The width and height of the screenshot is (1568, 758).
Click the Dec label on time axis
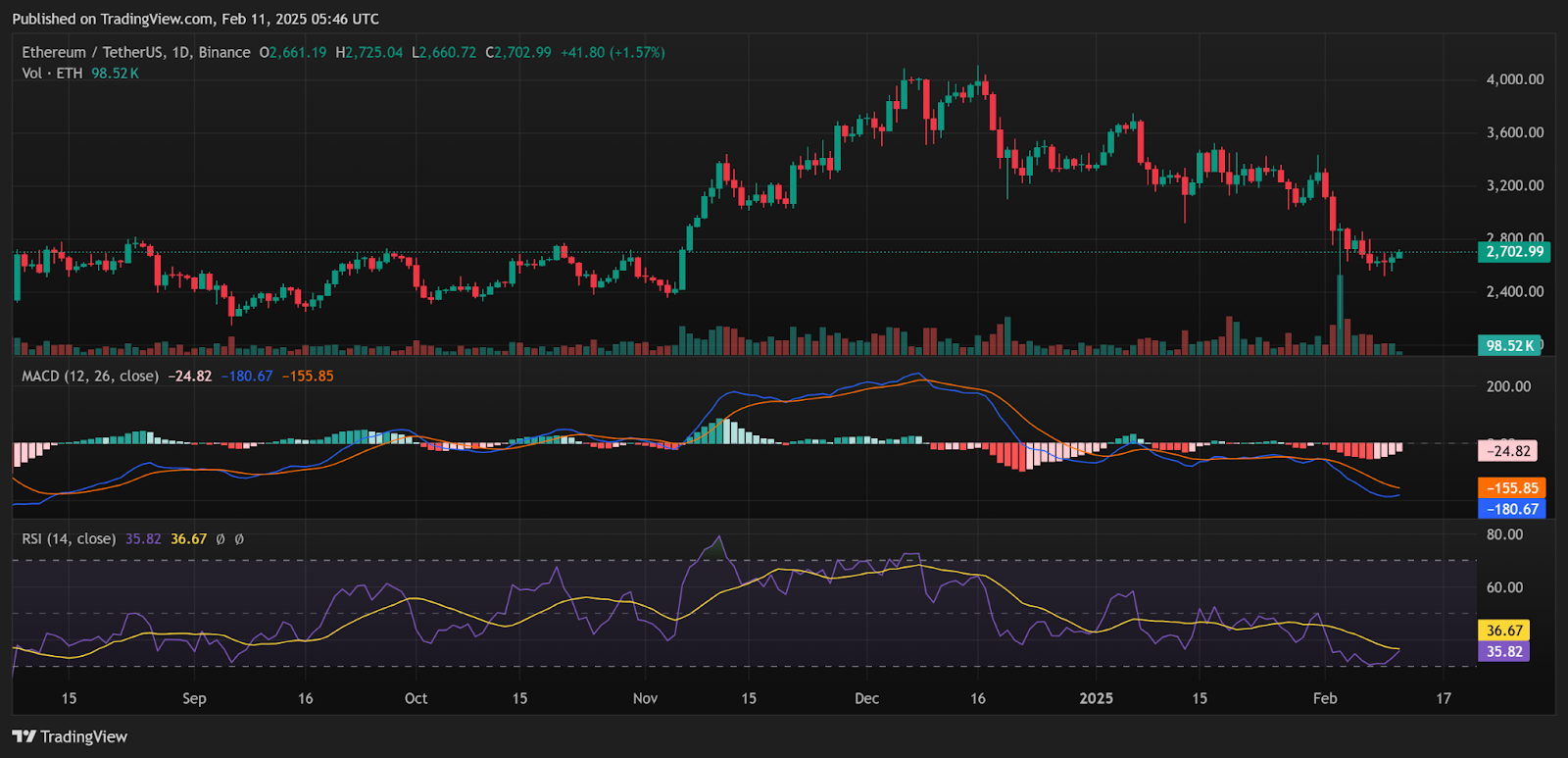coord(866,698)
